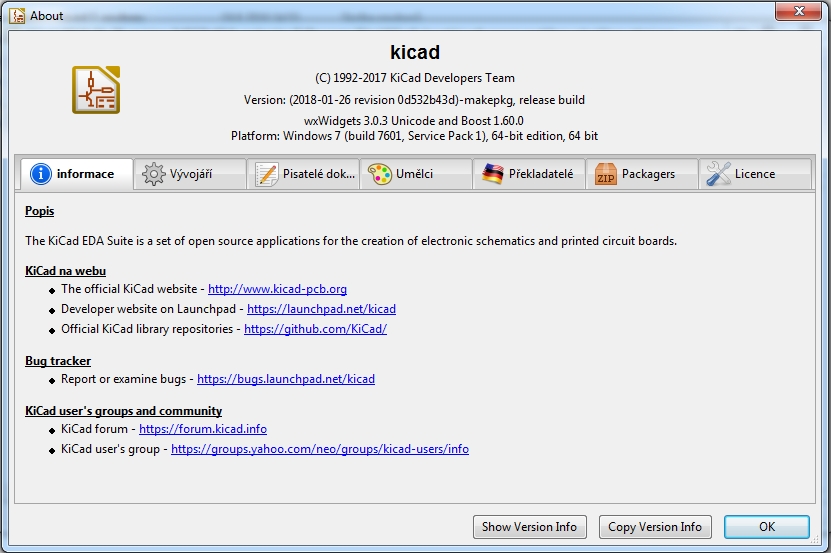Show the Licence tab
Screen dimensions: 831x553
coord(755,174)
